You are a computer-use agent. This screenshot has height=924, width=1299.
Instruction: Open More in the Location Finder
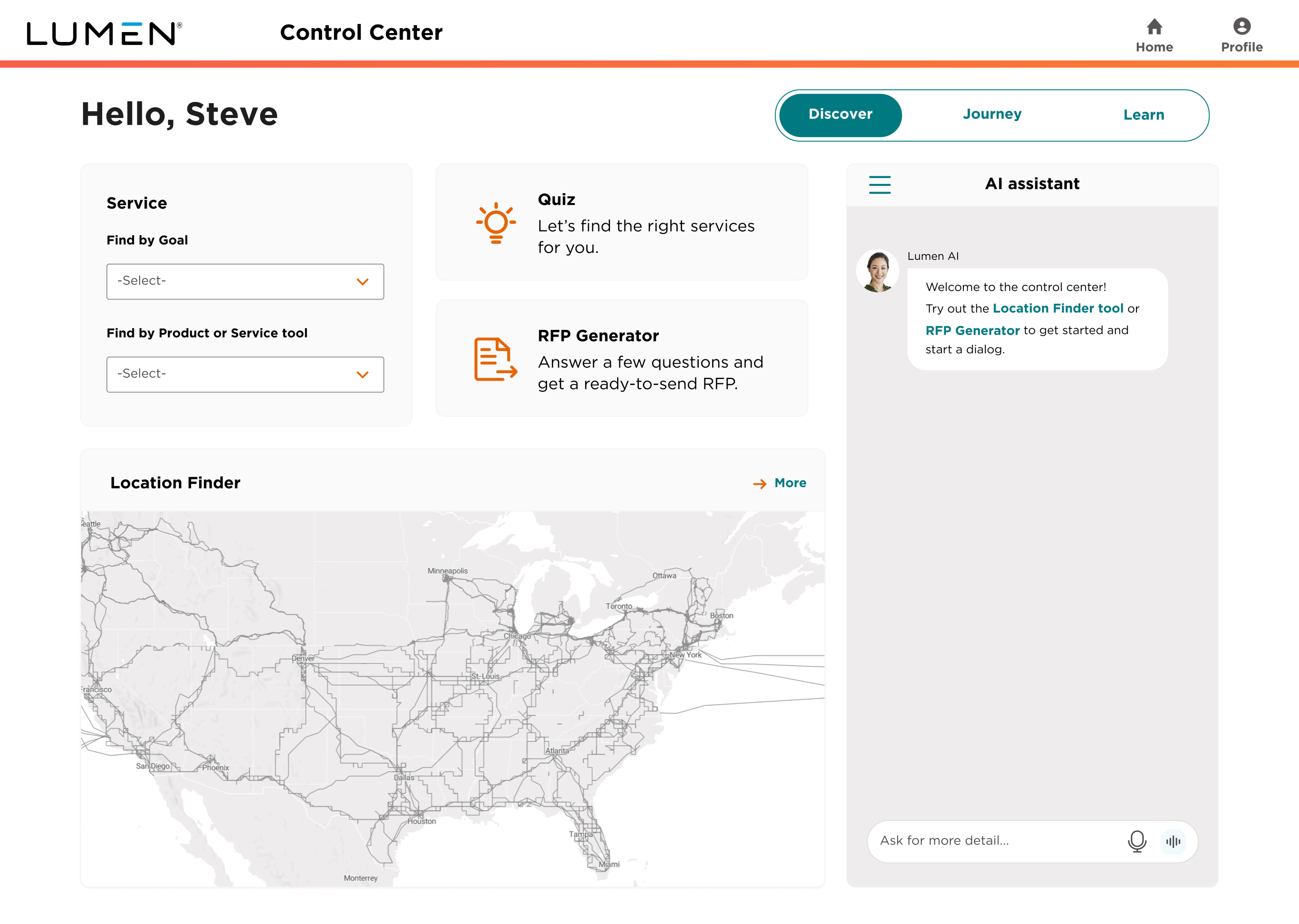tap(790, 483)
